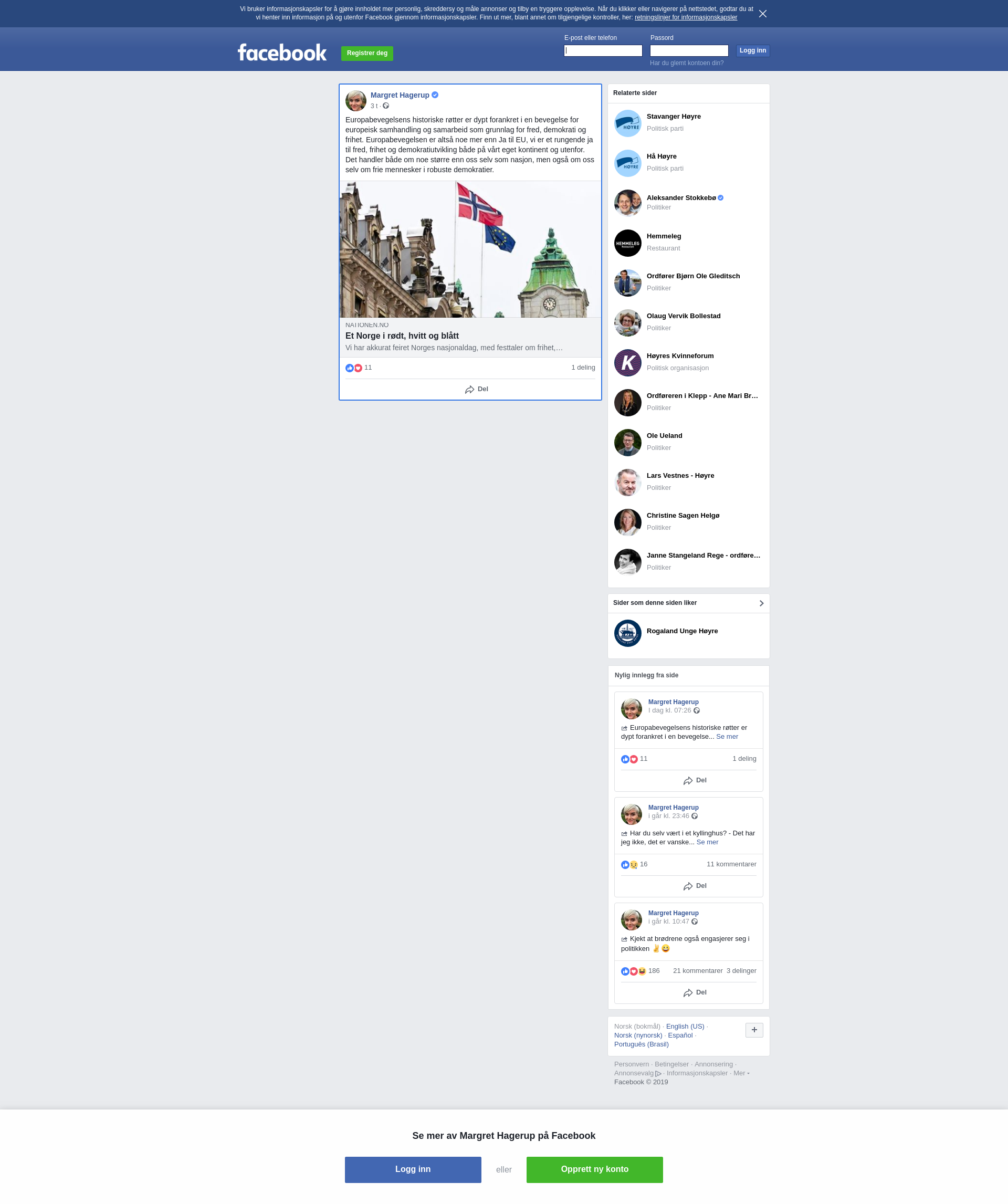
Task: Expand Se mer on kyllinghus recent post
Action: click(707, 842)
